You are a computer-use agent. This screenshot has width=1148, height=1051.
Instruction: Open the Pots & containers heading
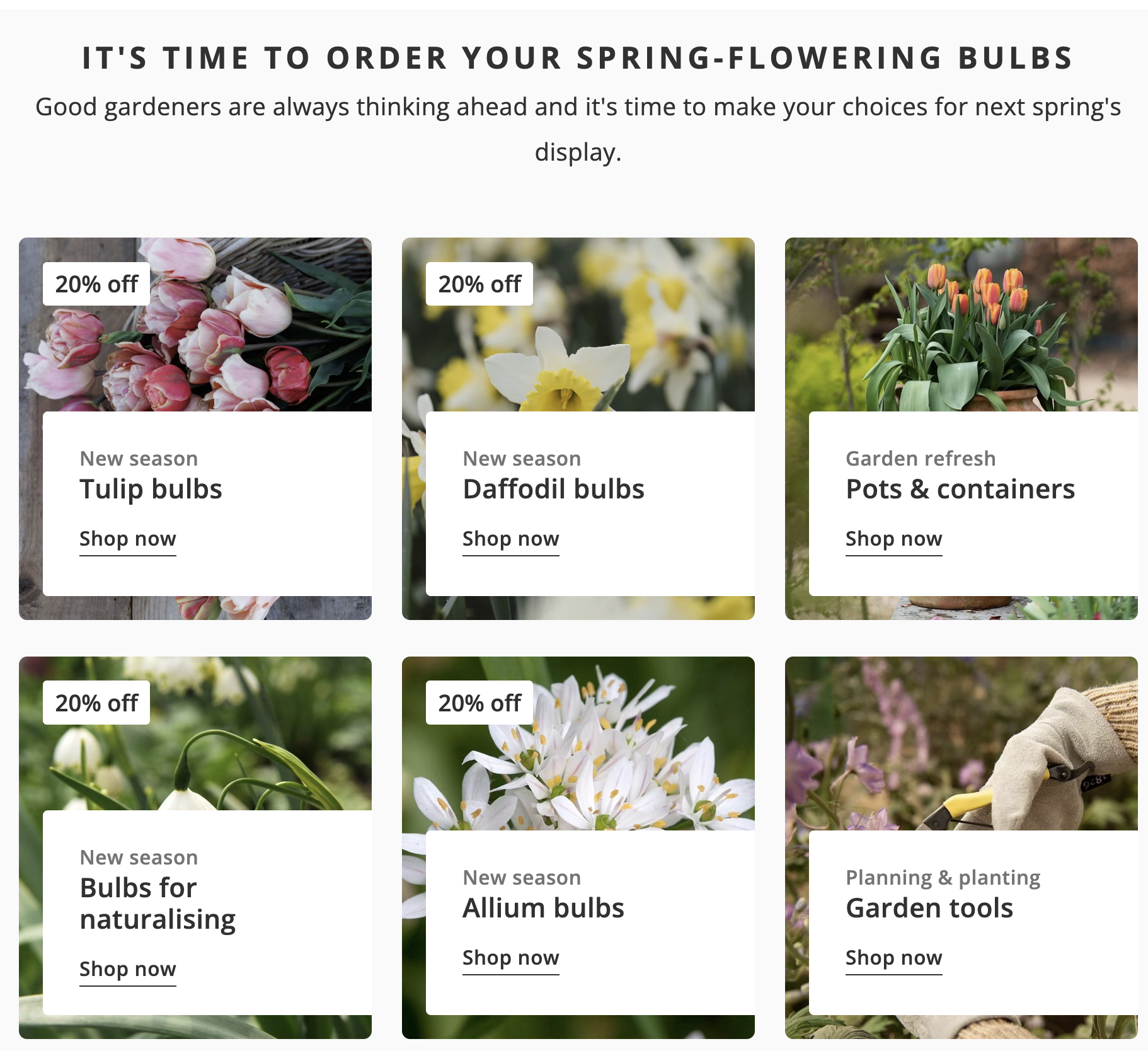tap(960, 490)
